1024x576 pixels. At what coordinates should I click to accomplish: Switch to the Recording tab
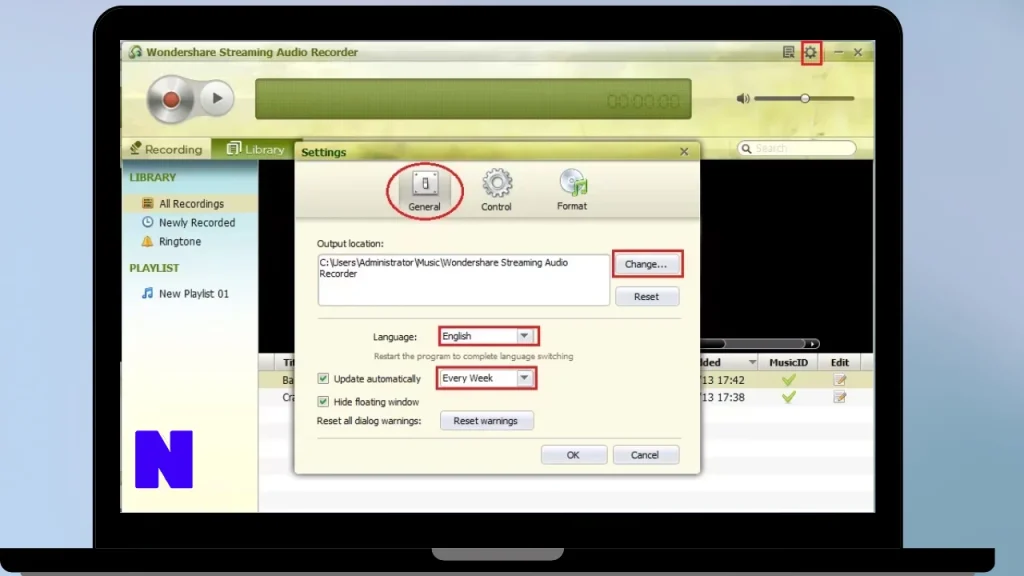[166, 149]
